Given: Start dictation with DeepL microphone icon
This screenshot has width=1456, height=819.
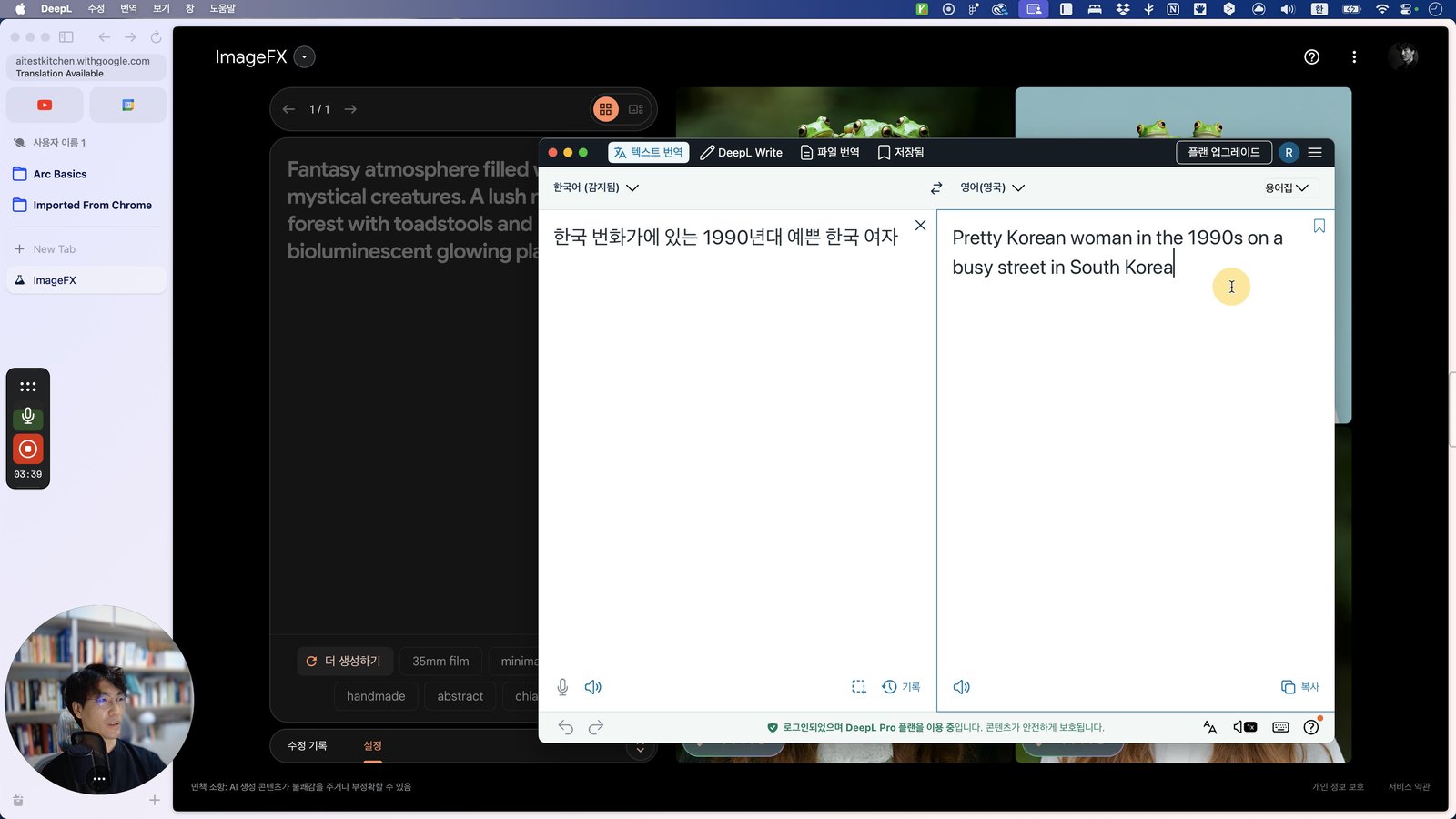Looking at the screenshot, I should [562, 687].
